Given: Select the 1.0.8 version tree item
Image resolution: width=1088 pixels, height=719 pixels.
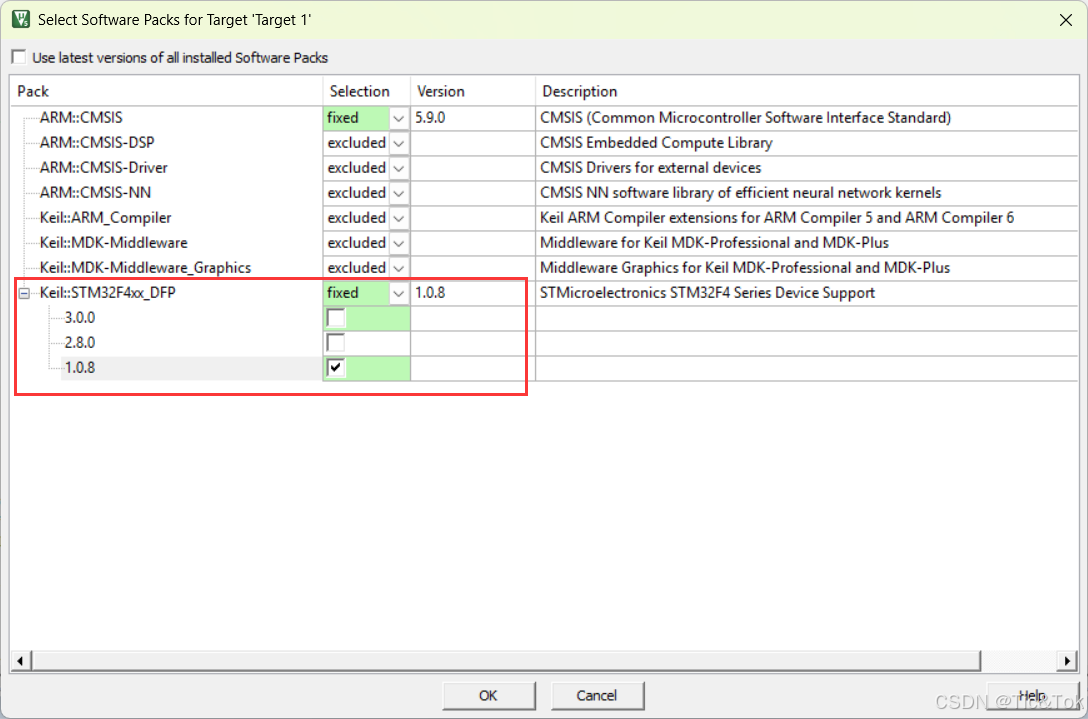Looking at the screenshot, I should point(80,368).
